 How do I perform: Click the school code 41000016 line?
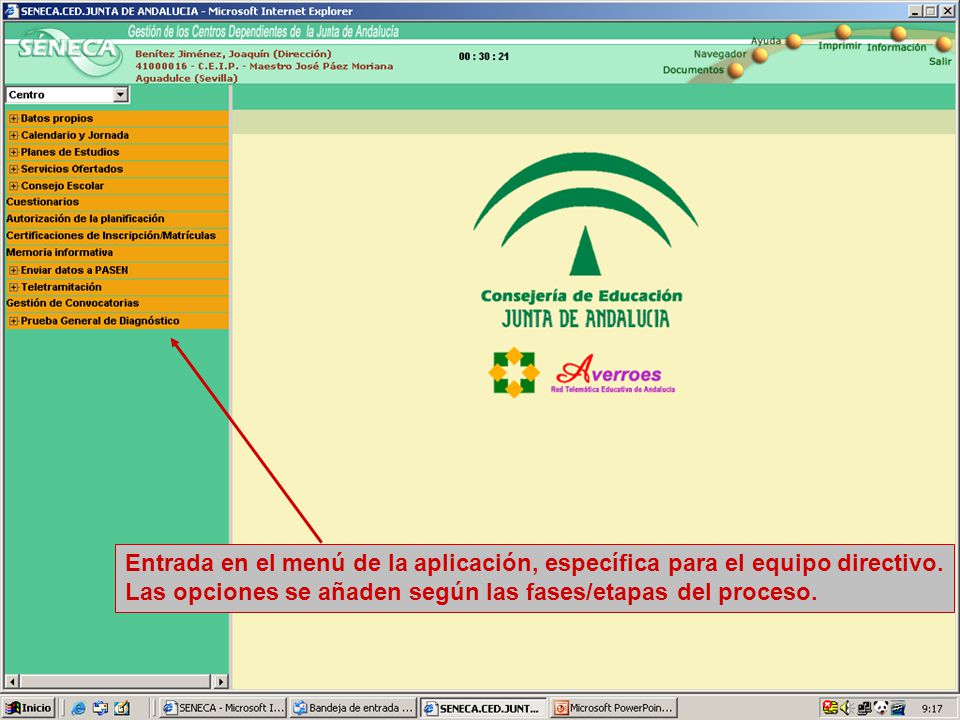pos(264,66)
